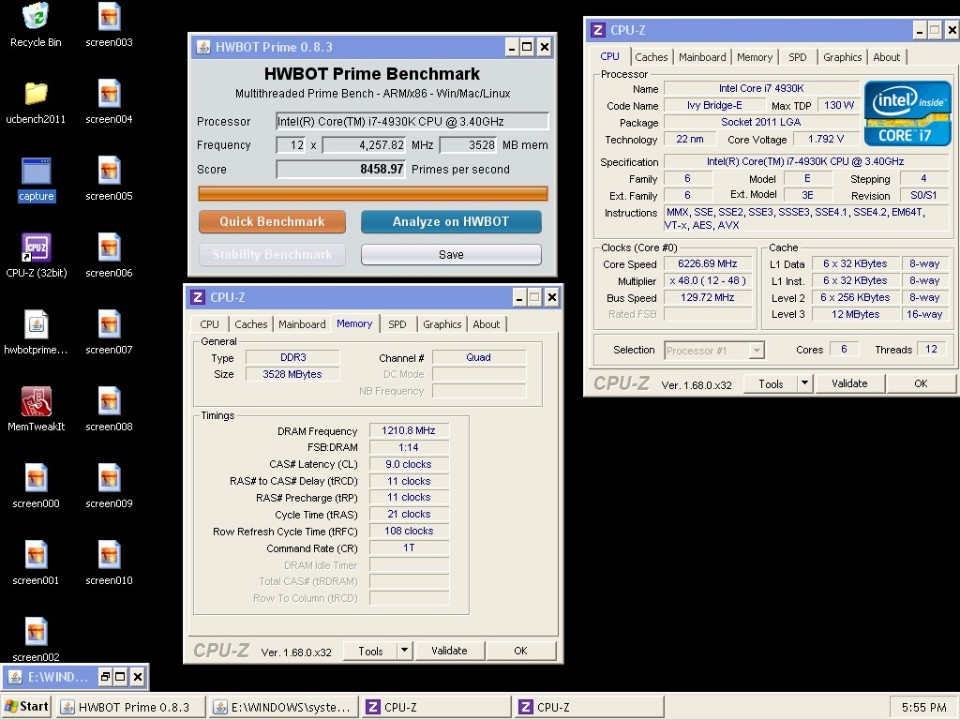The image size is (960, 720).
Task: Select the screen000 file icon
Action: pyautogui.click(x=36, y=478)
